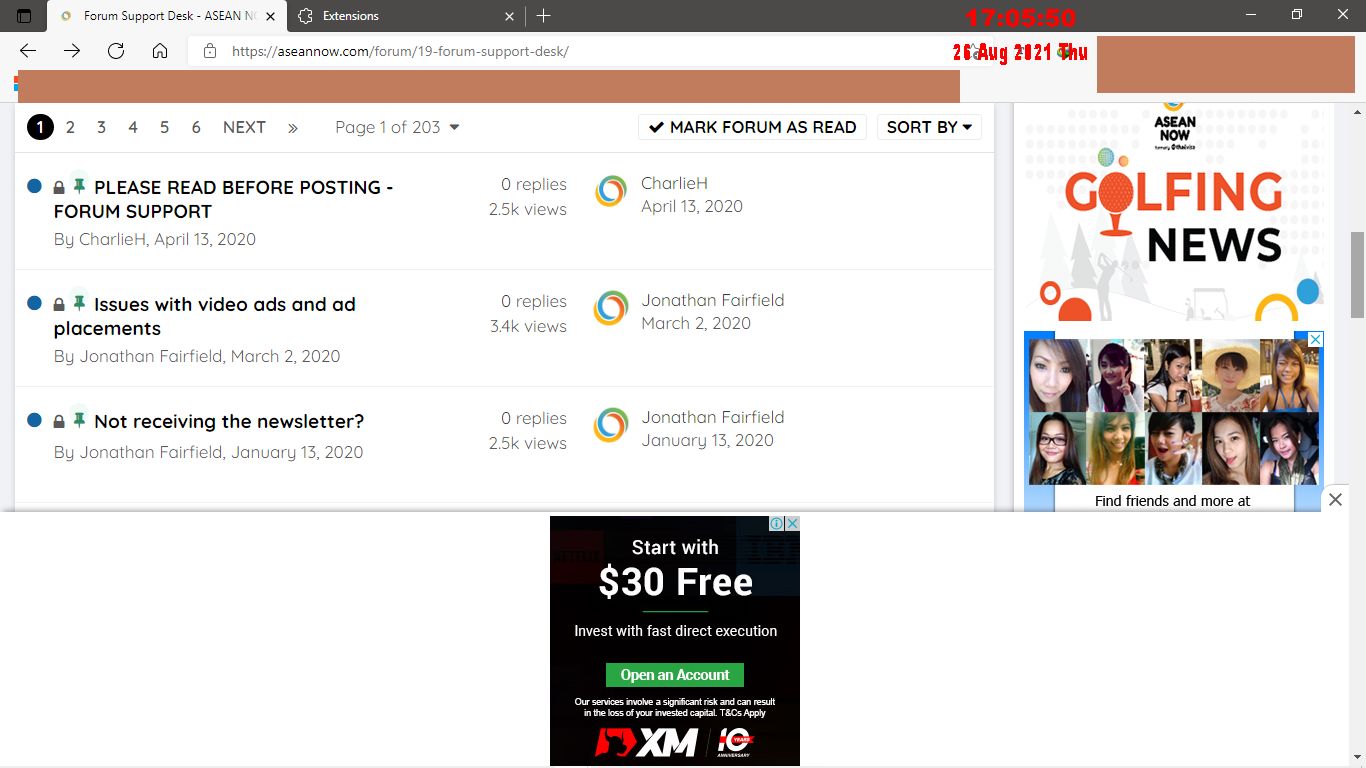The width and height of the screenshot is (1366, 768).
Task: Open the Page 1 of 203 dropdown
Action: [397, 127]
